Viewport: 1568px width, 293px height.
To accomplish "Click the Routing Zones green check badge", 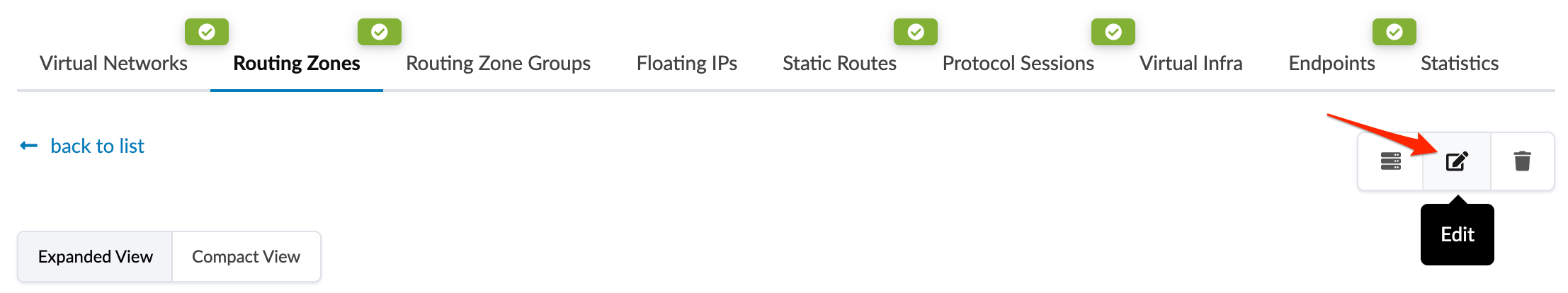I will coord(379,32).
